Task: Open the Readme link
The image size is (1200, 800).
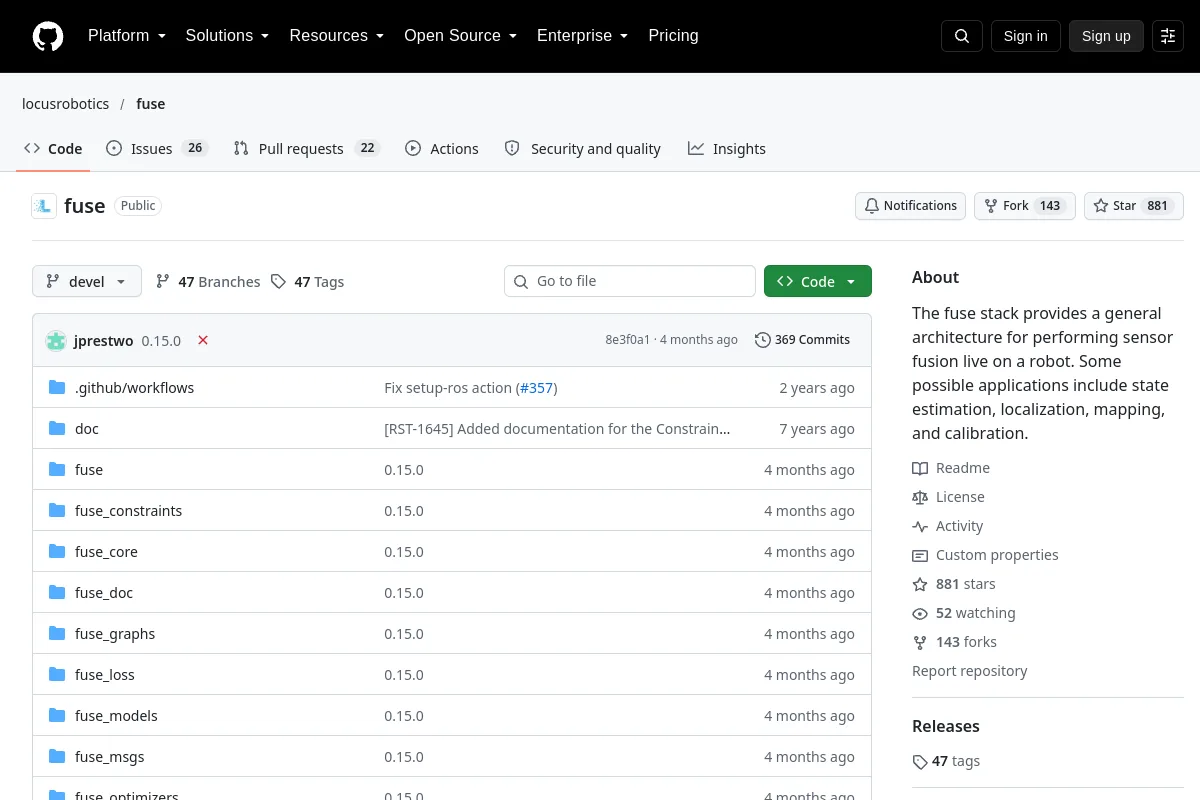Action: click(951, 468)
